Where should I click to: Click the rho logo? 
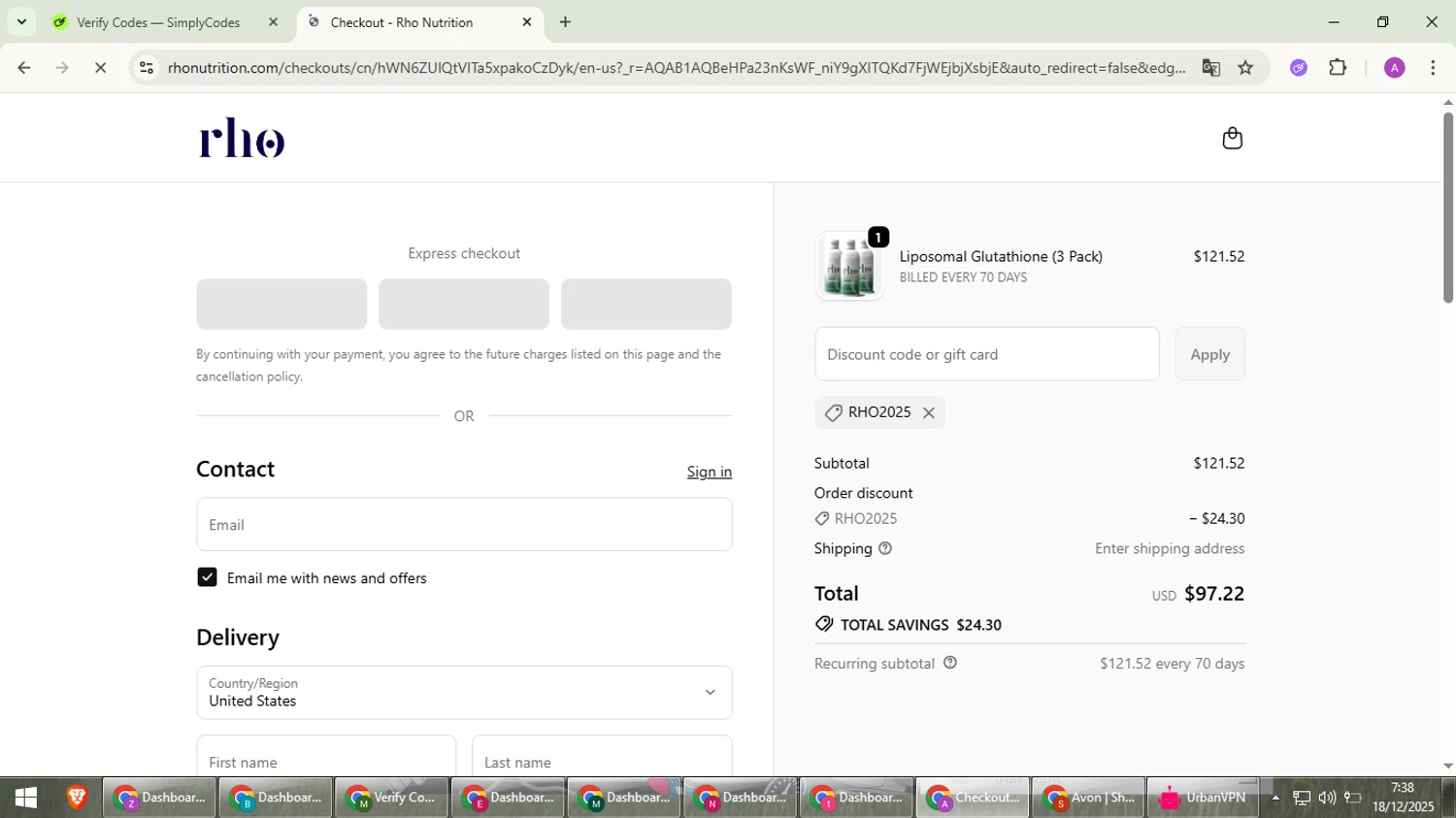(x=242, y=138)
